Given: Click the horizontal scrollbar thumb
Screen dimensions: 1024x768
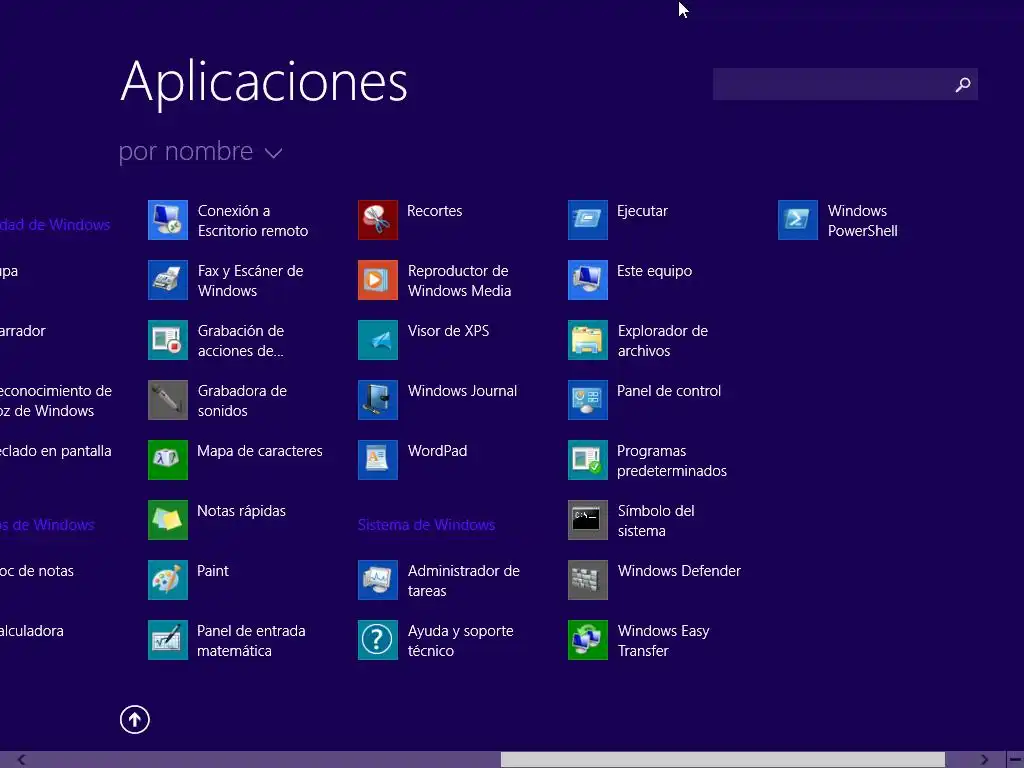Looking at the screenshot, I should [x=723, y=760].
